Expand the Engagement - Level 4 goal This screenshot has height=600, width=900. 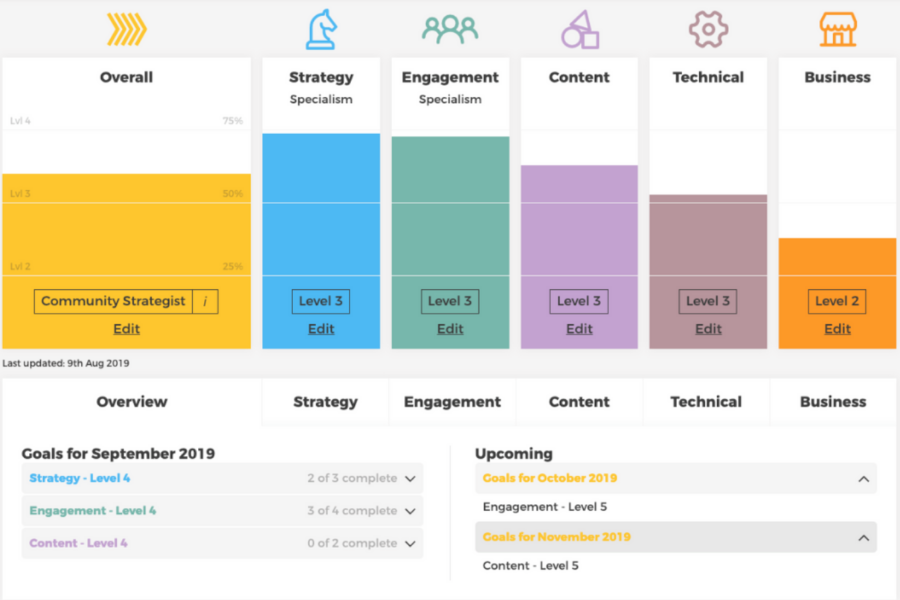[x=410, y=511]
